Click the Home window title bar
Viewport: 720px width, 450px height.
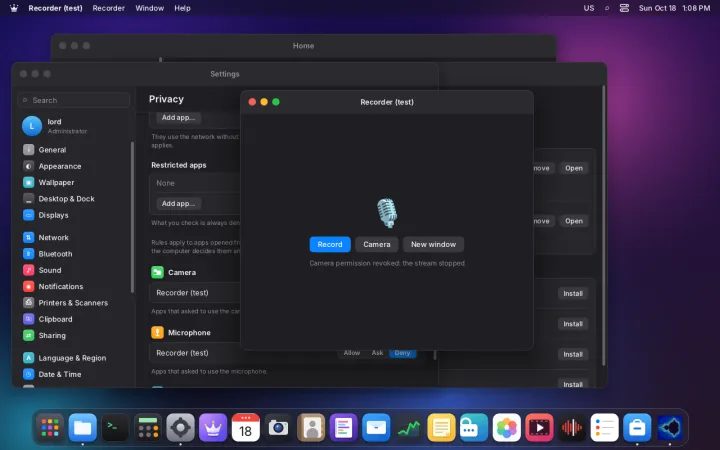[303, 45]
